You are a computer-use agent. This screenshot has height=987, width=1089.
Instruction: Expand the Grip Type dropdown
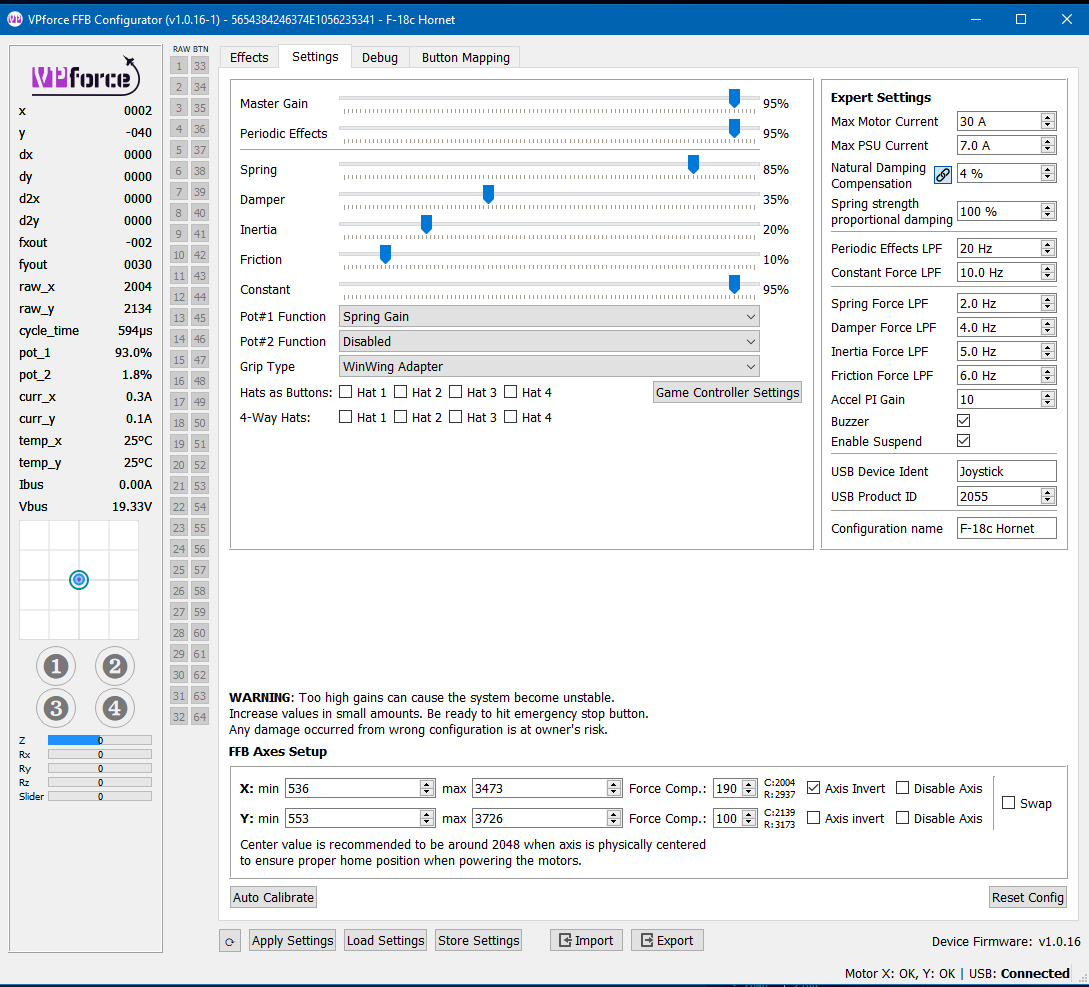pyautogui.click(x=549, y=367)
